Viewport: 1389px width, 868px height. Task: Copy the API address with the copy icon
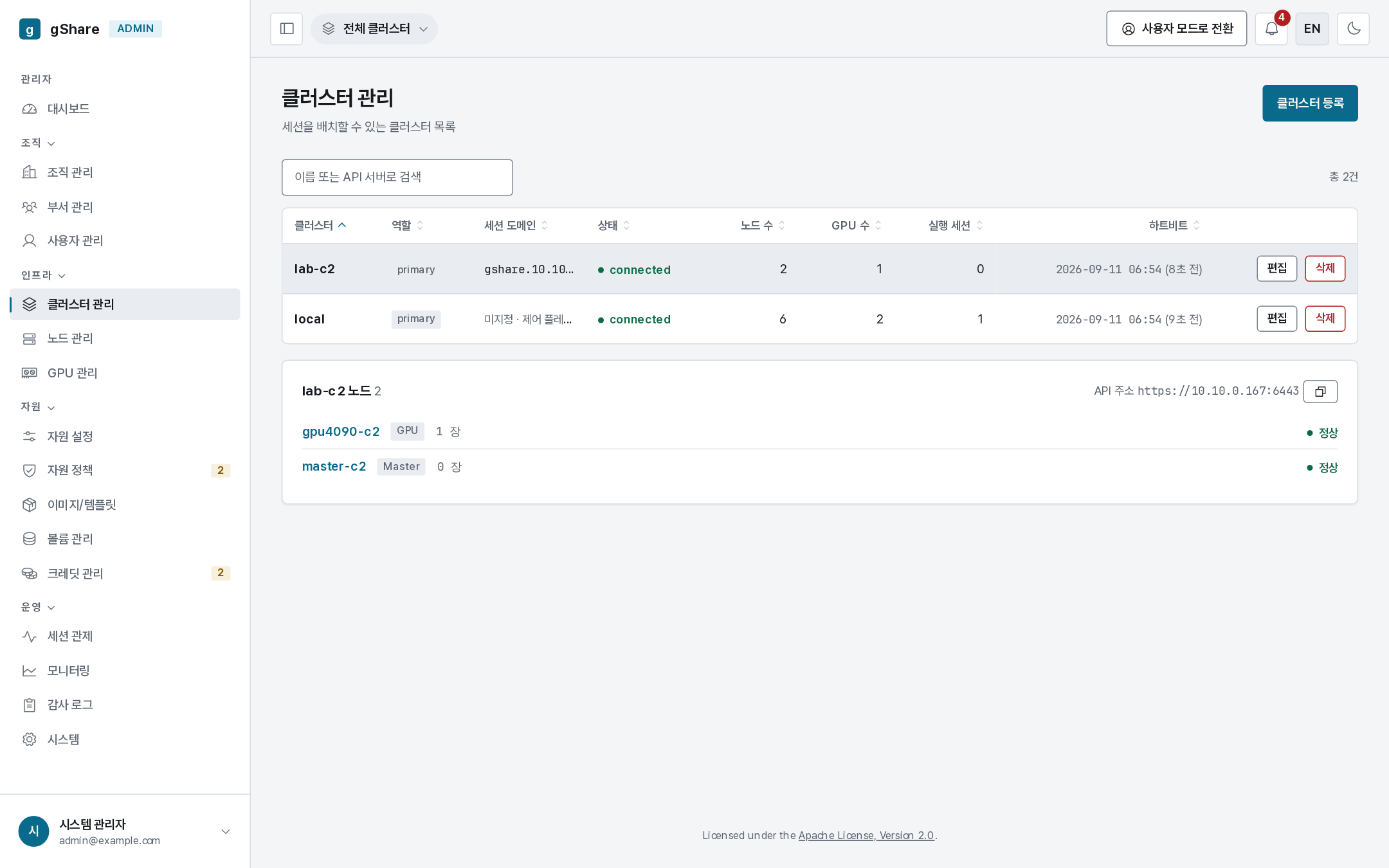click(1320, 392)
